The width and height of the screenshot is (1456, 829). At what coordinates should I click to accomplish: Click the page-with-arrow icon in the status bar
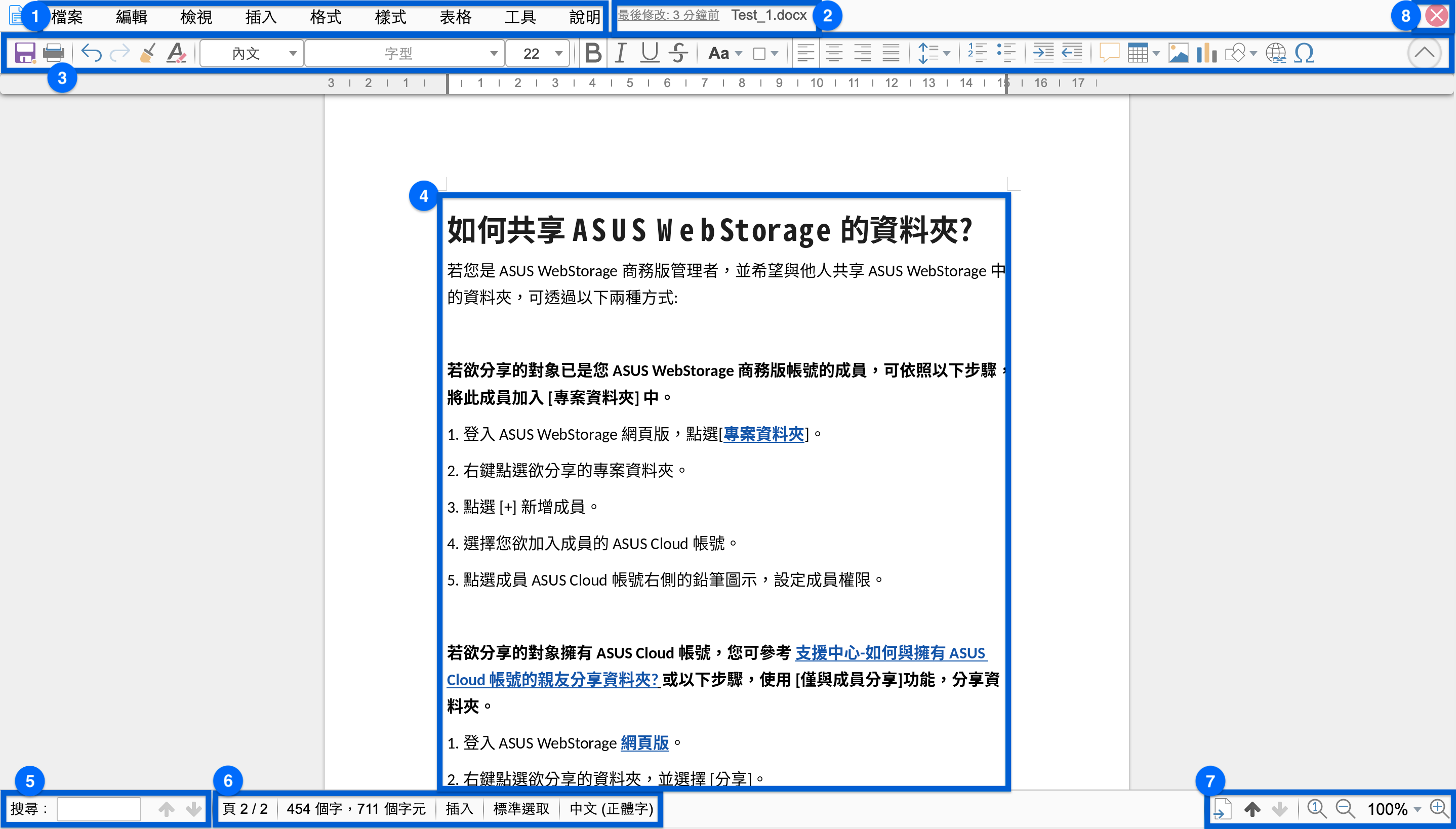point(1222,809)
